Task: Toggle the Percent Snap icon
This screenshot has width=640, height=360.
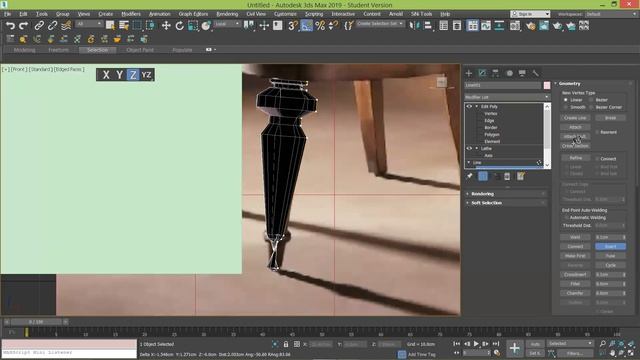Action: [x=320, y=26]
